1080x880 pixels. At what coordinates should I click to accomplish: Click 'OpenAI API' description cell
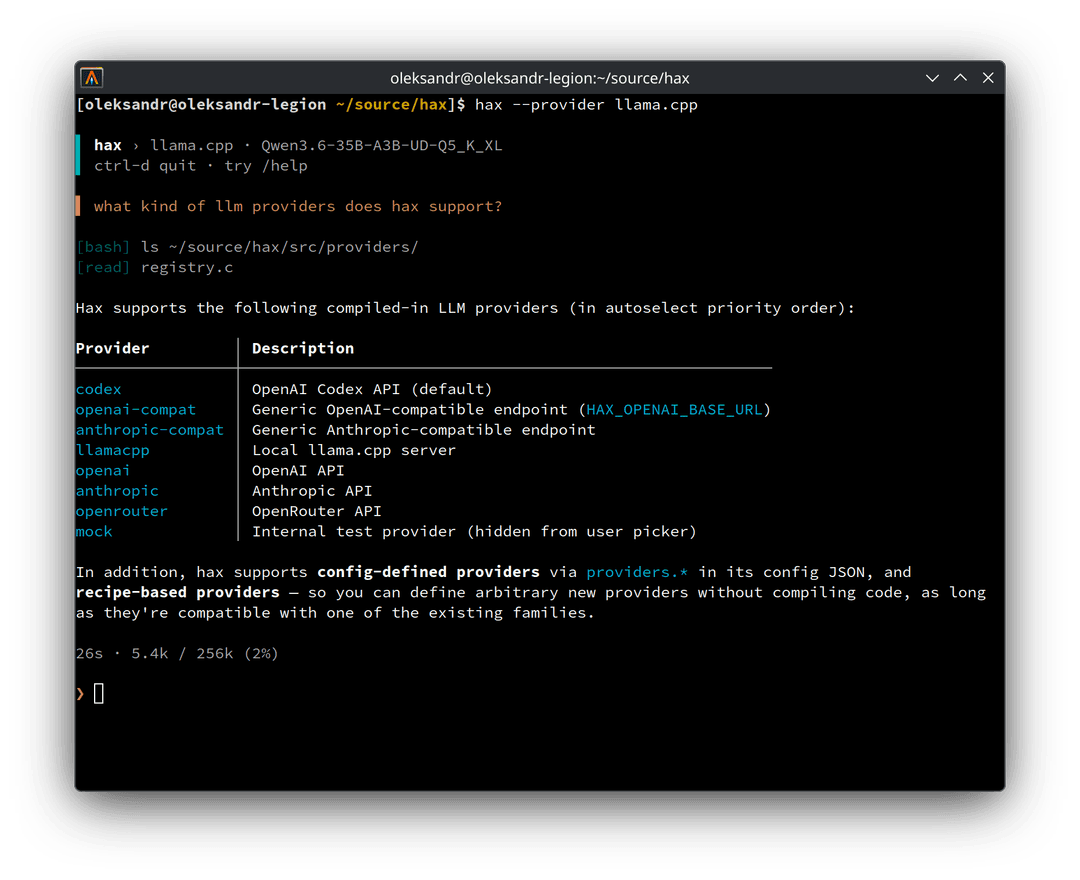[298, 471]
